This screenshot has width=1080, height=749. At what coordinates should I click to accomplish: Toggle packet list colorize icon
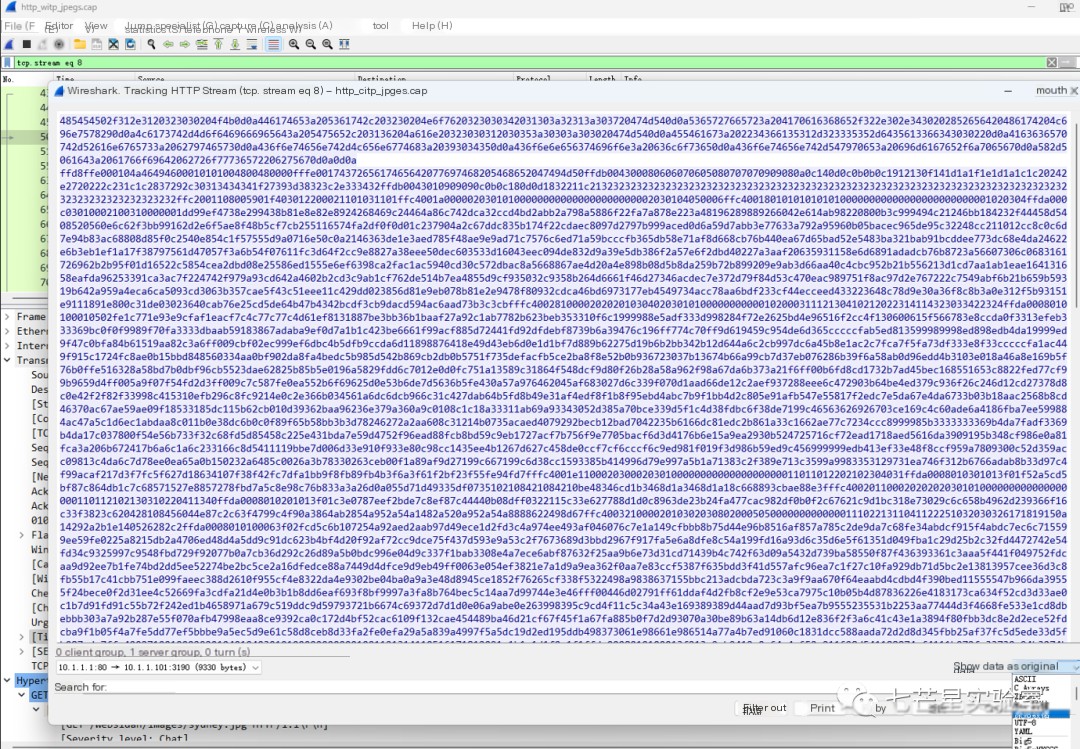273,44
